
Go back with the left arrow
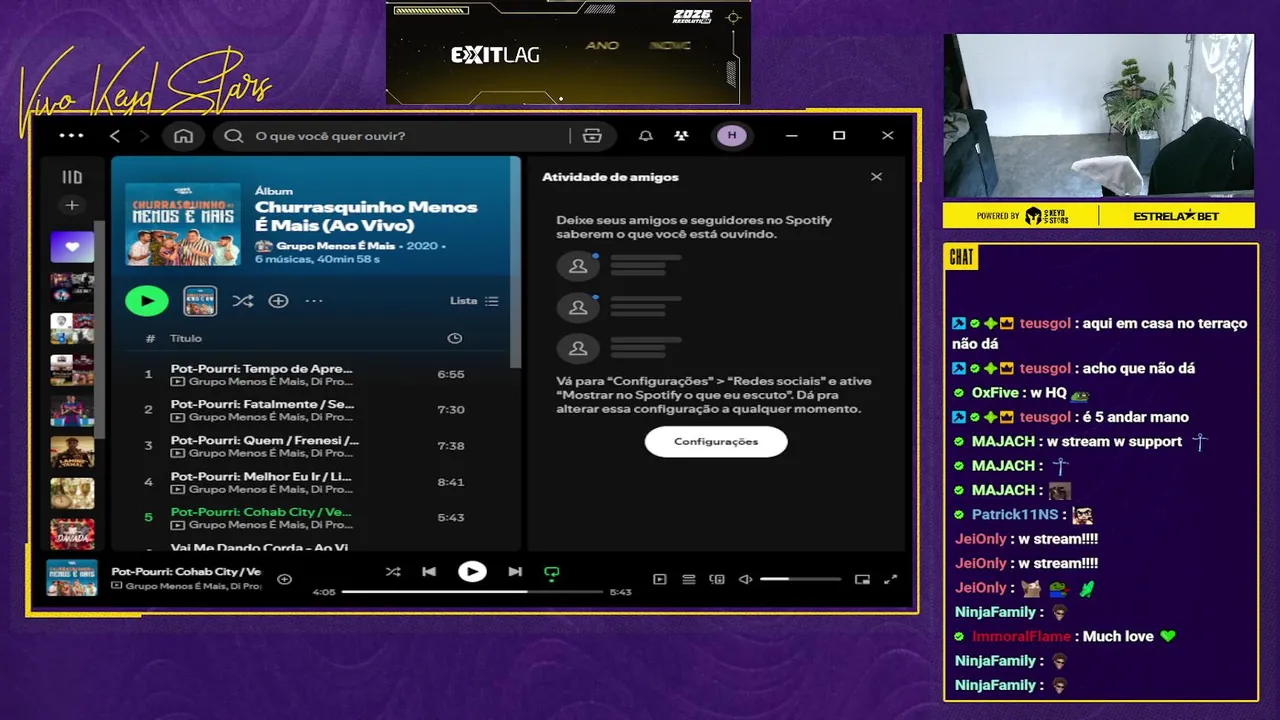tap(115, 136)
